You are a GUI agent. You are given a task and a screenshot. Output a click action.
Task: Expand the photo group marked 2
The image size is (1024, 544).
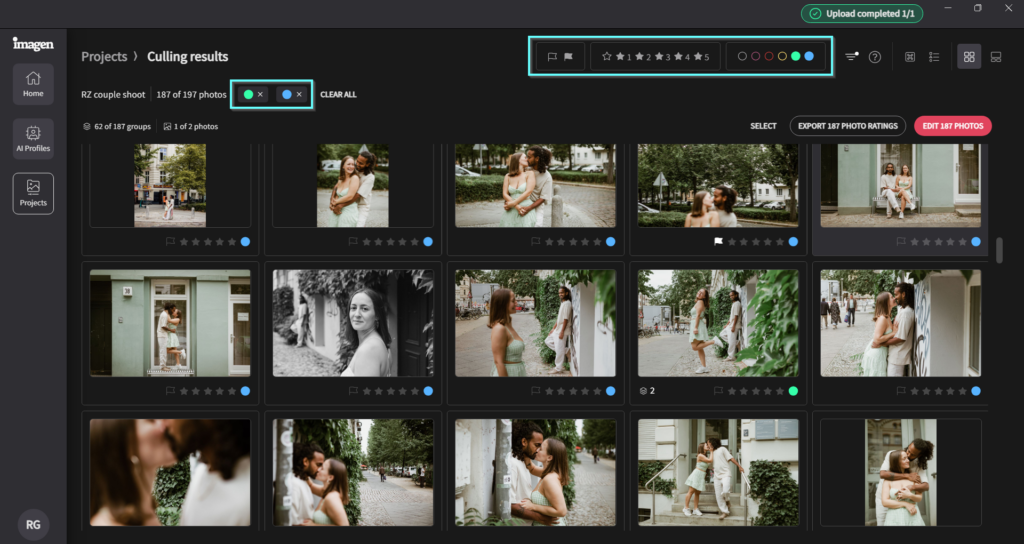(647, 391)
